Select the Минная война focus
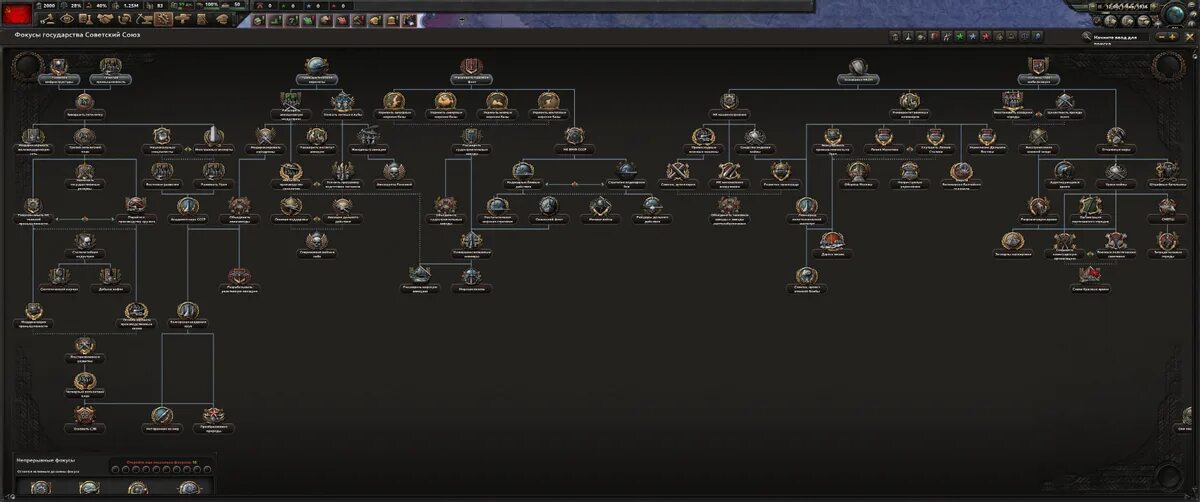 tap(599, 212)
